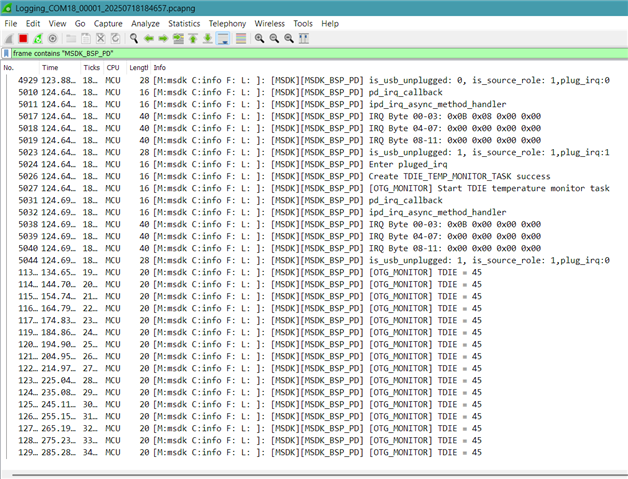Open the Telephony menu

[227, 24]
